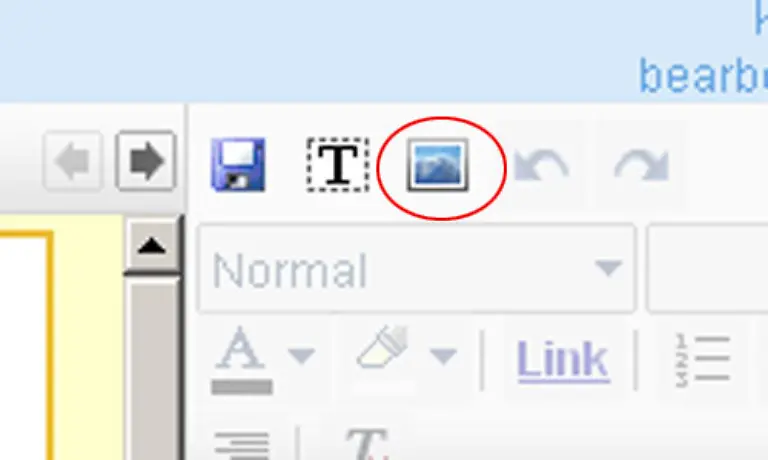Click the scrollbar up arrow
This screenshot has width=768, height=460.
152,245
